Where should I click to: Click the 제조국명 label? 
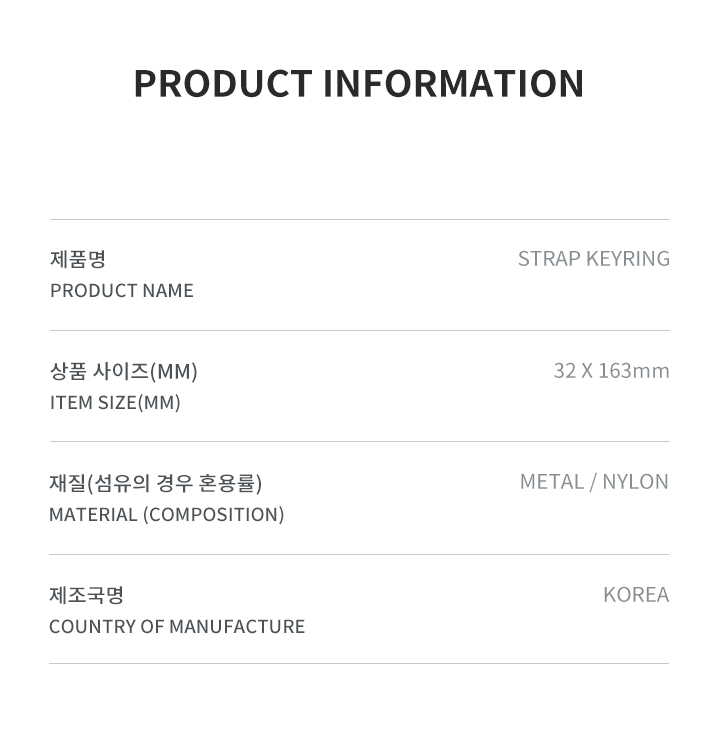86,595
